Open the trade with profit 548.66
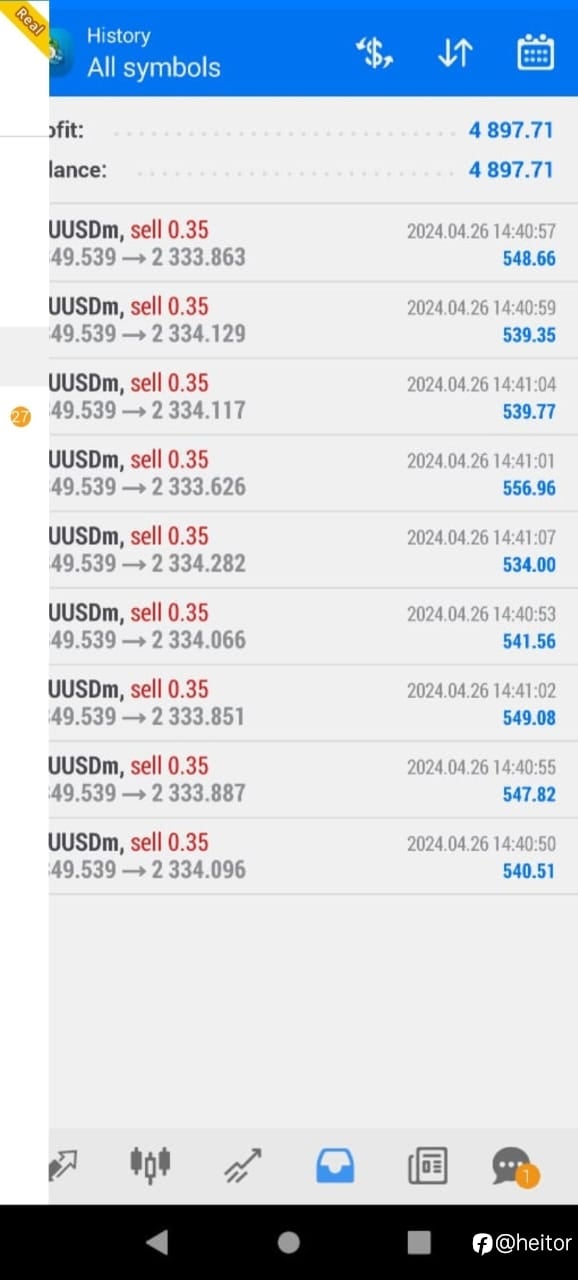This screenshot has height=1280, width=578. pyautogui.click(x=313, y=243)
